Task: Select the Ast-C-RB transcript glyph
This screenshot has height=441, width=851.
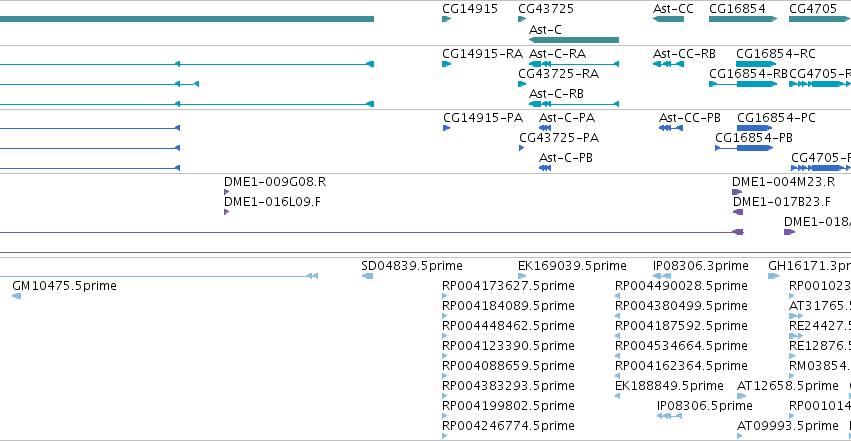Action: pyautogui.click(x=574, y=104)
